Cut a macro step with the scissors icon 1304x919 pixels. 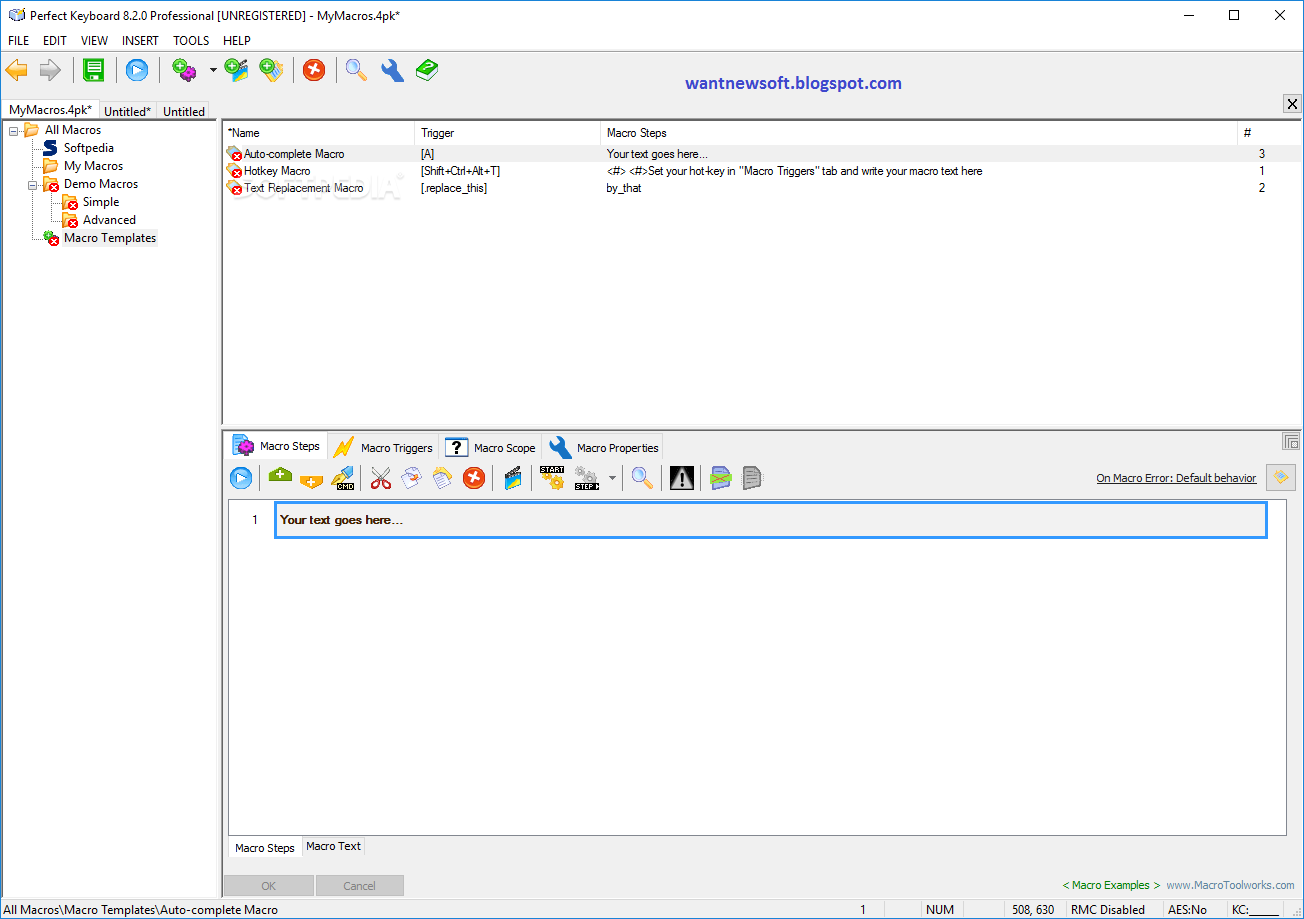coord(380,478)
